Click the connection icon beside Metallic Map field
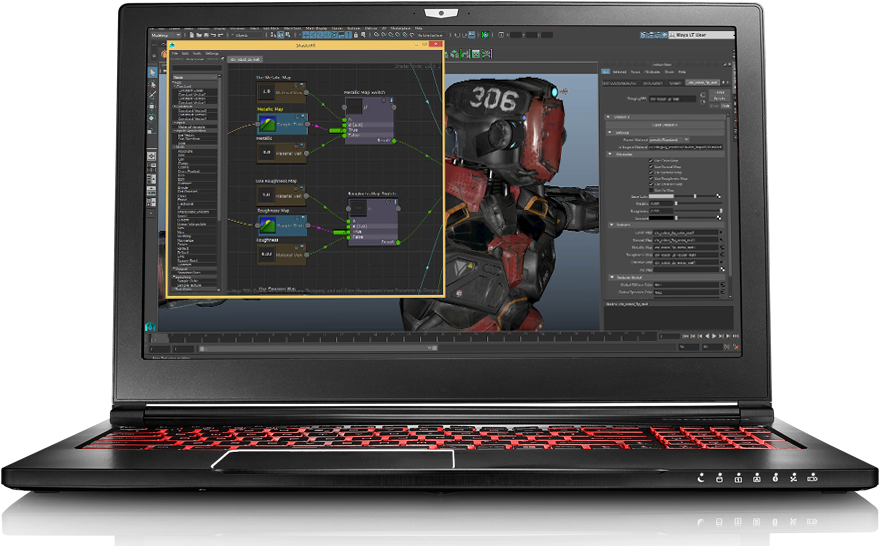Viewport: 879px width, 546px height. [722, 247]
